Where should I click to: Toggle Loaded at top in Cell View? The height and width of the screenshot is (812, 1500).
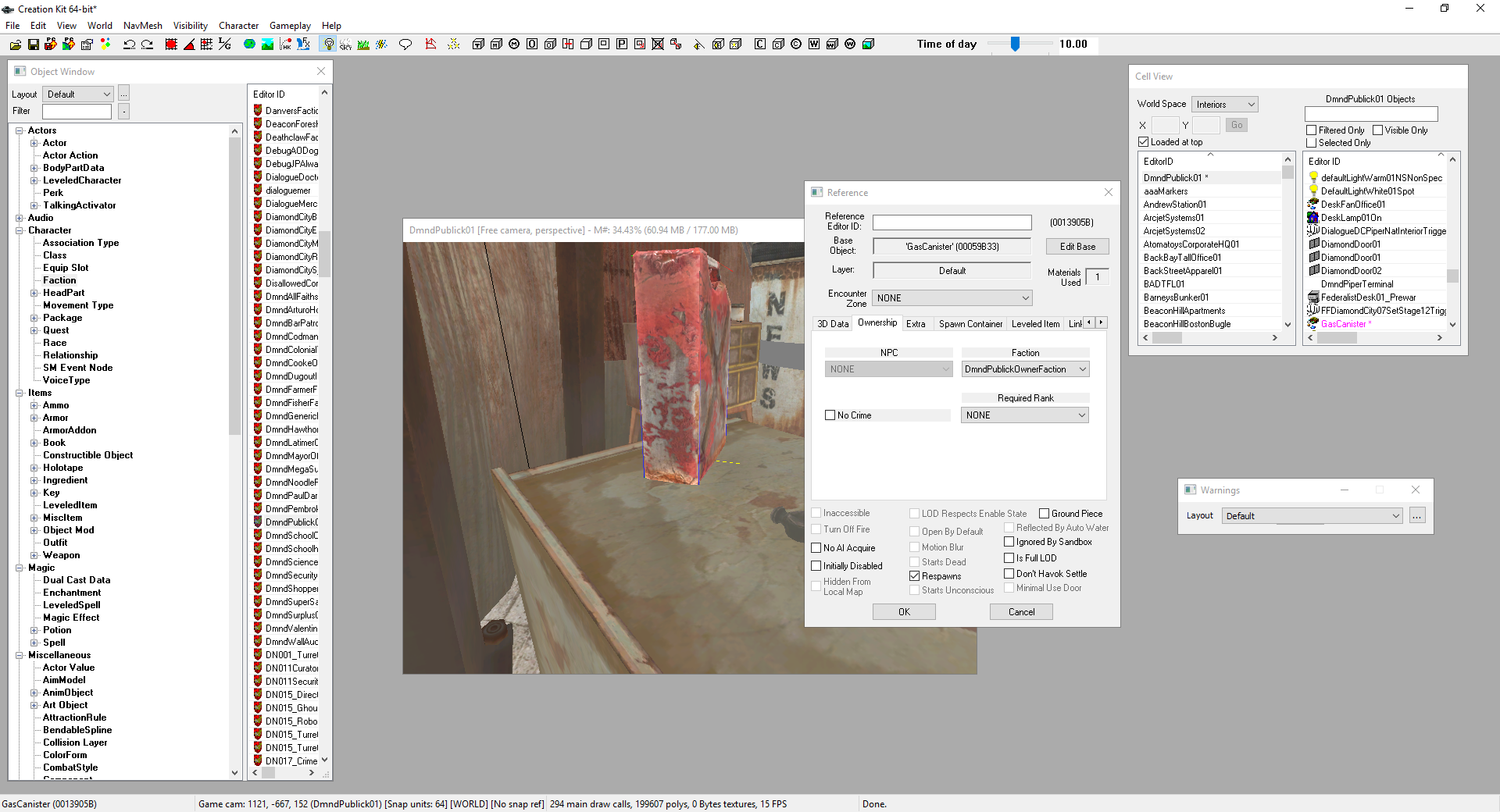click(1144, 142)
